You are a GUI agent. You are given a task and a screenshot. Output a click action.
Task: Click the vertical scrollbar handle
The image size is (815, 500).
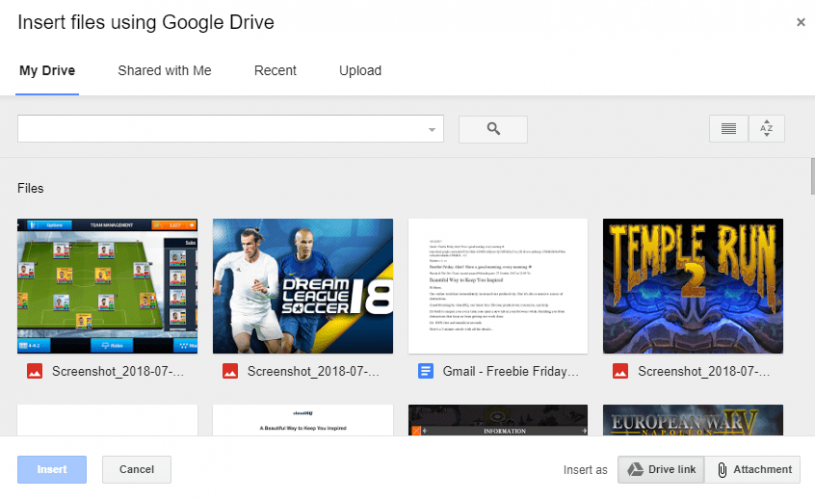(812, 176)
